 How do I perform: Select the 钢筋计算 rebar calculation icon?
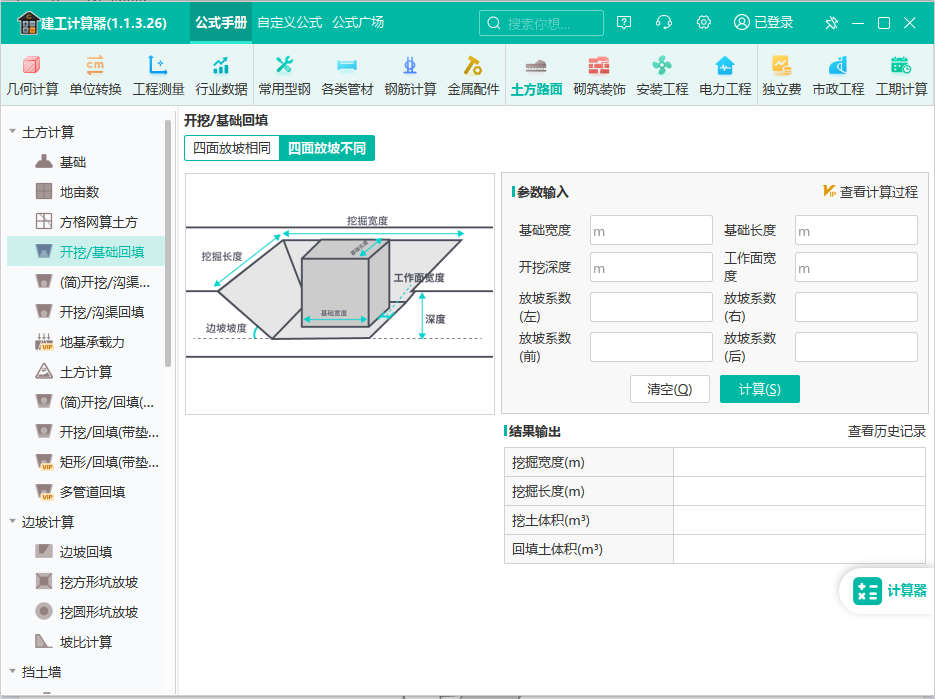pos(410,74)
